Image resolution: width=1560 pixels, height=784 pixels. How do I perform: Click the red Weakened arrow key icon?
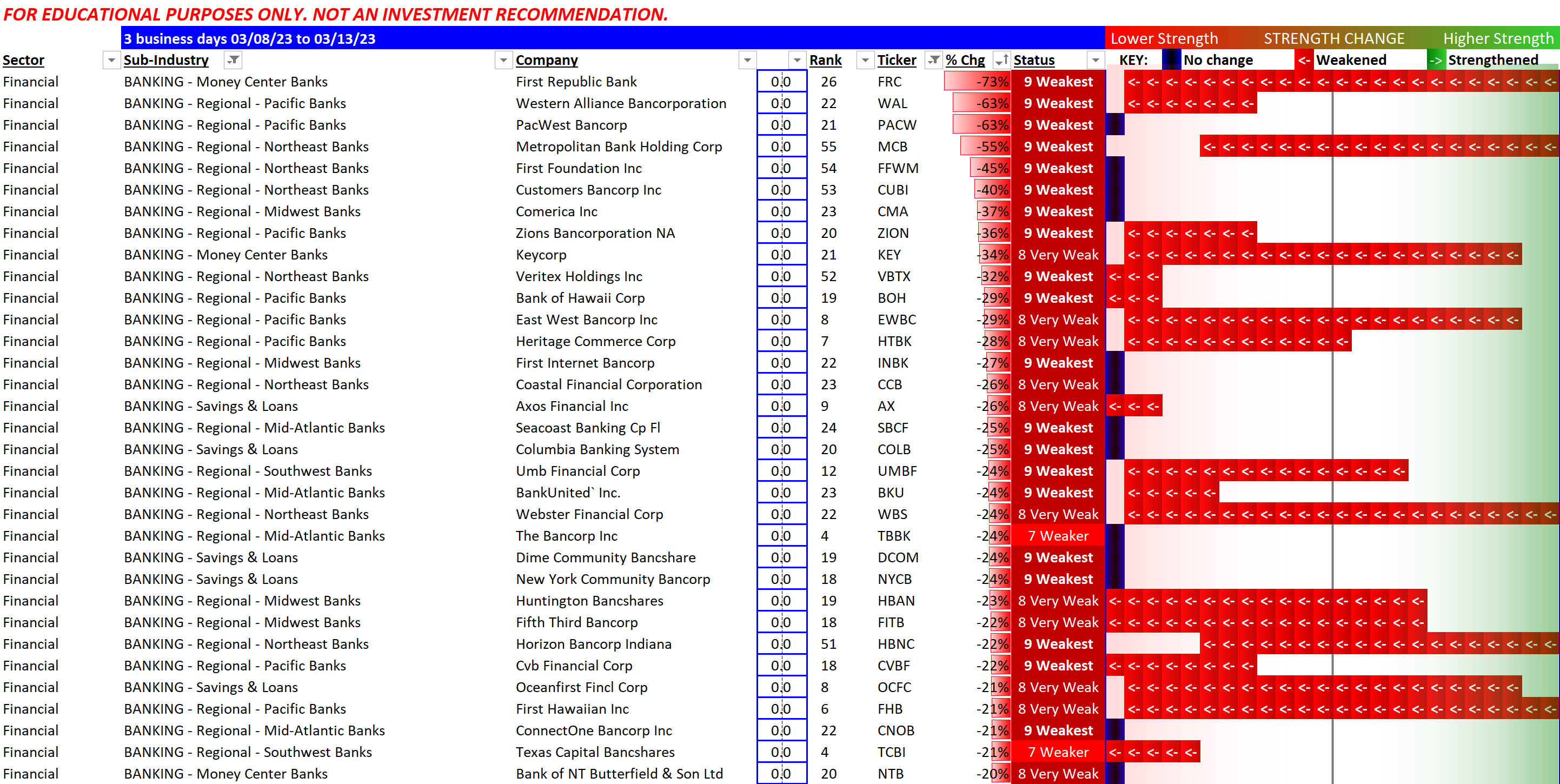[1304, 60]
